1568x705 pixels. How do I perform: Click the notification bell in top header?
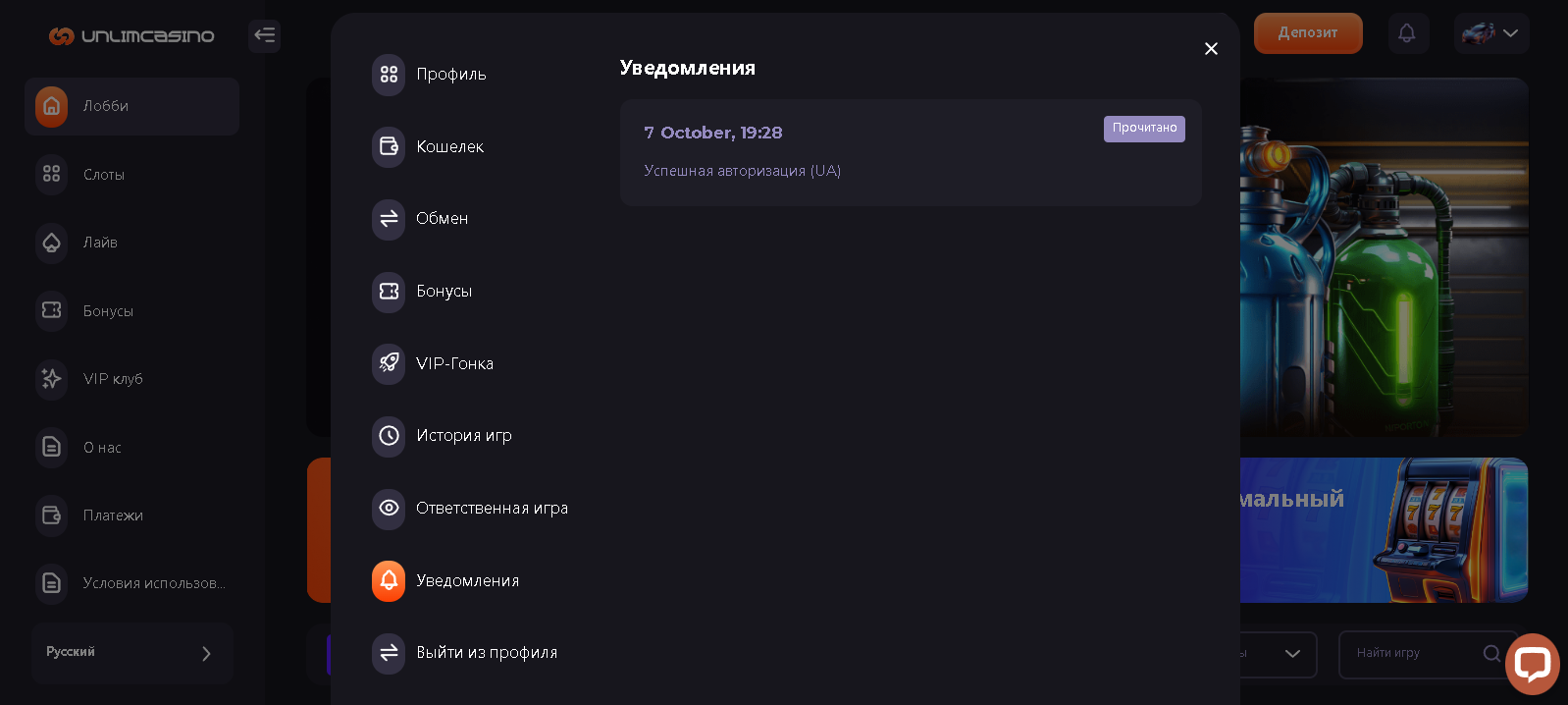tap(1407, 33)
